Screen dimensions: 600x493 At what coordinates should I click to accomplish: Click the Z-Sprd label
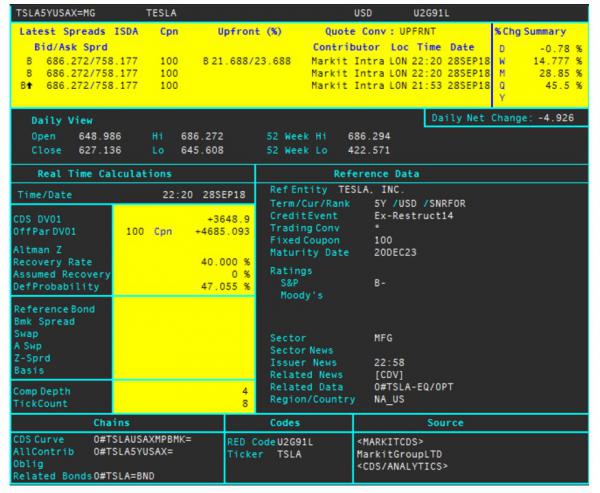click(32, 358)
